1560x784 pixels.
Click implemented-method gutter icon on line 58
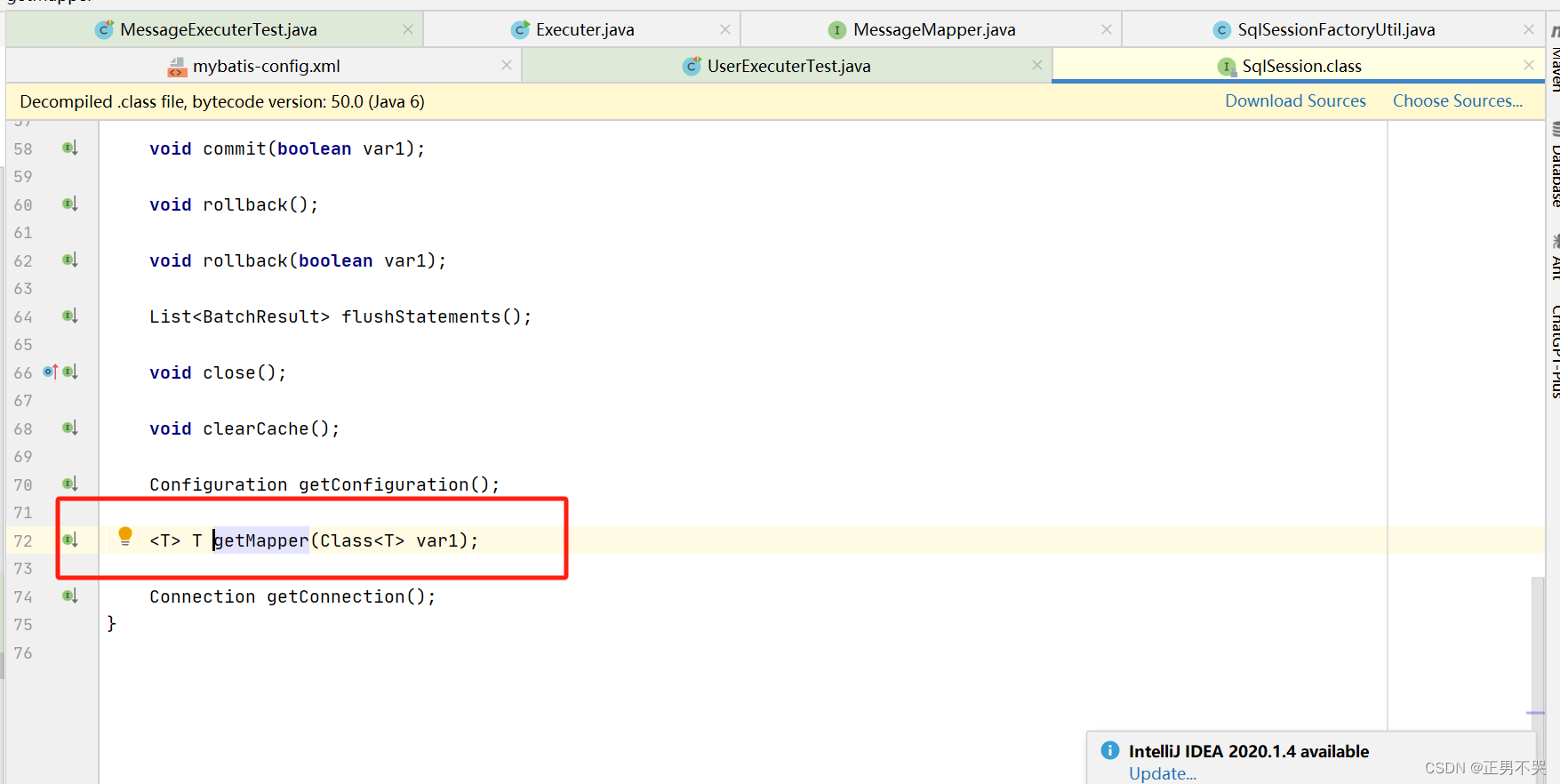coord(70,148)
